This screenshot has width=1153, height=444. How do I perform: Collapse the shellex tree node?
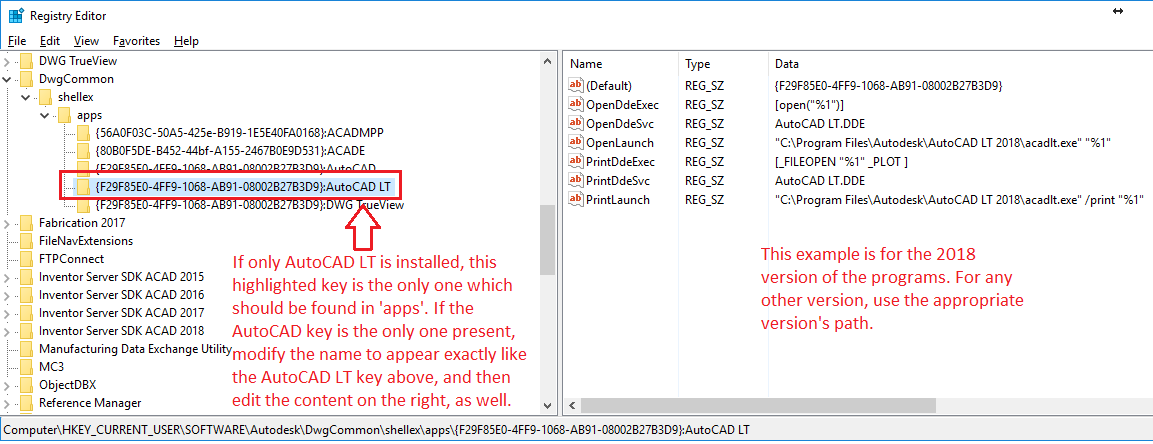(x=26, y=97)
